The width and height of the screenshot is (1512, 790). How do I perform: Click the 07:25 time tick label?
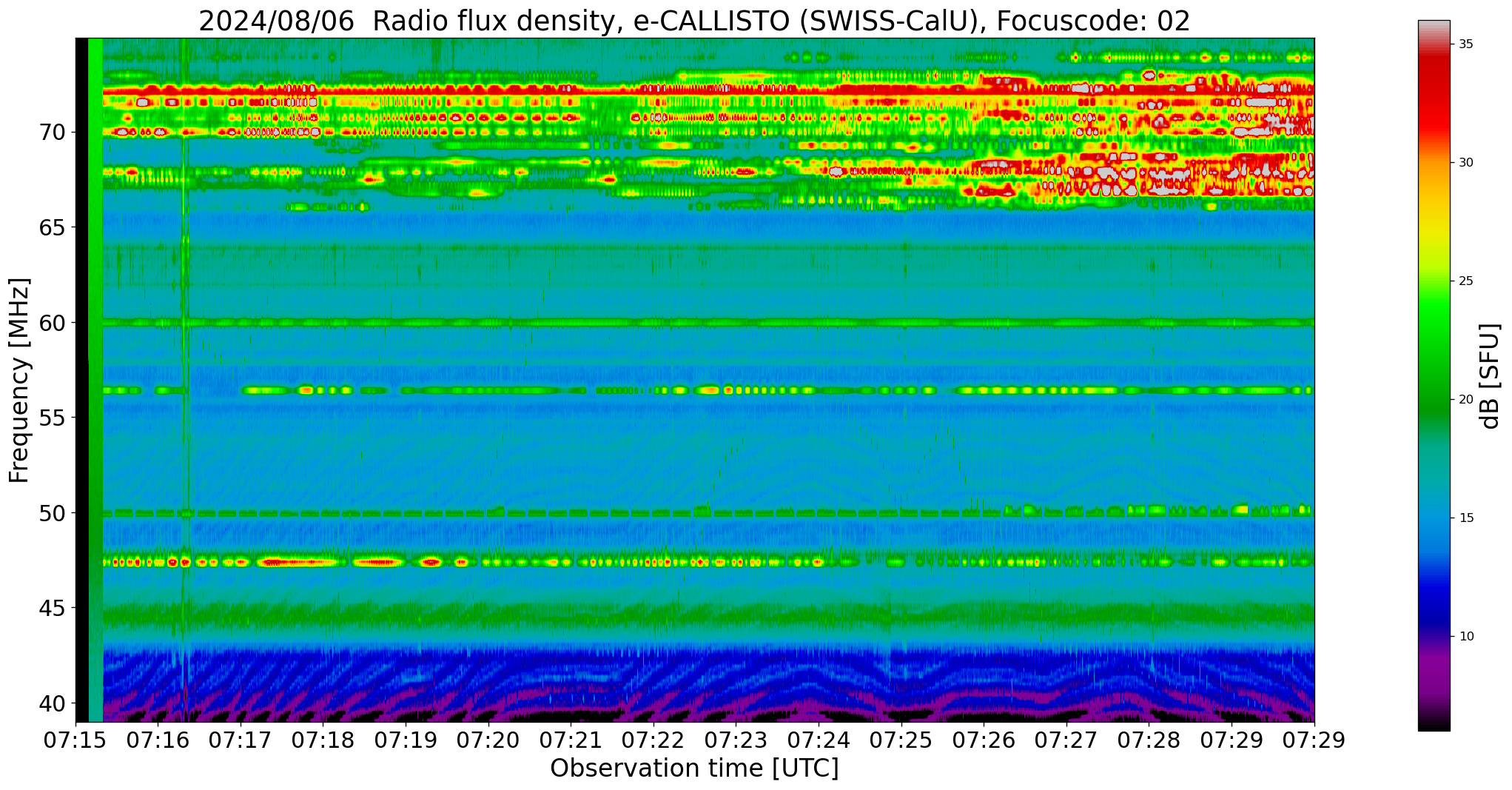pyautogui.click(x=901, y=740)
